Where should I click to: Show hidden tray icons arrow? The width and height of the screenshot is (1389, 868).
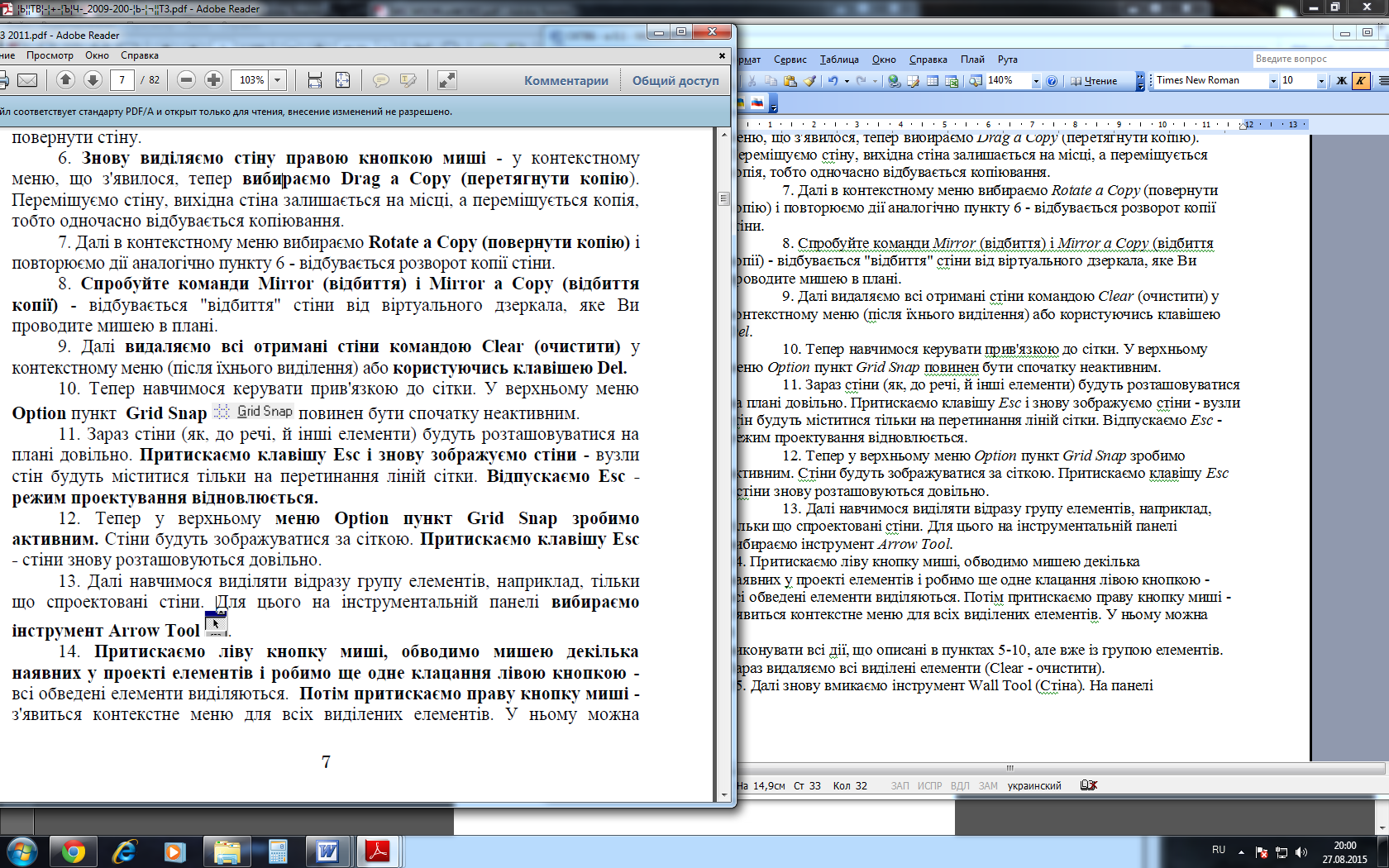(x=1241, y=851)
